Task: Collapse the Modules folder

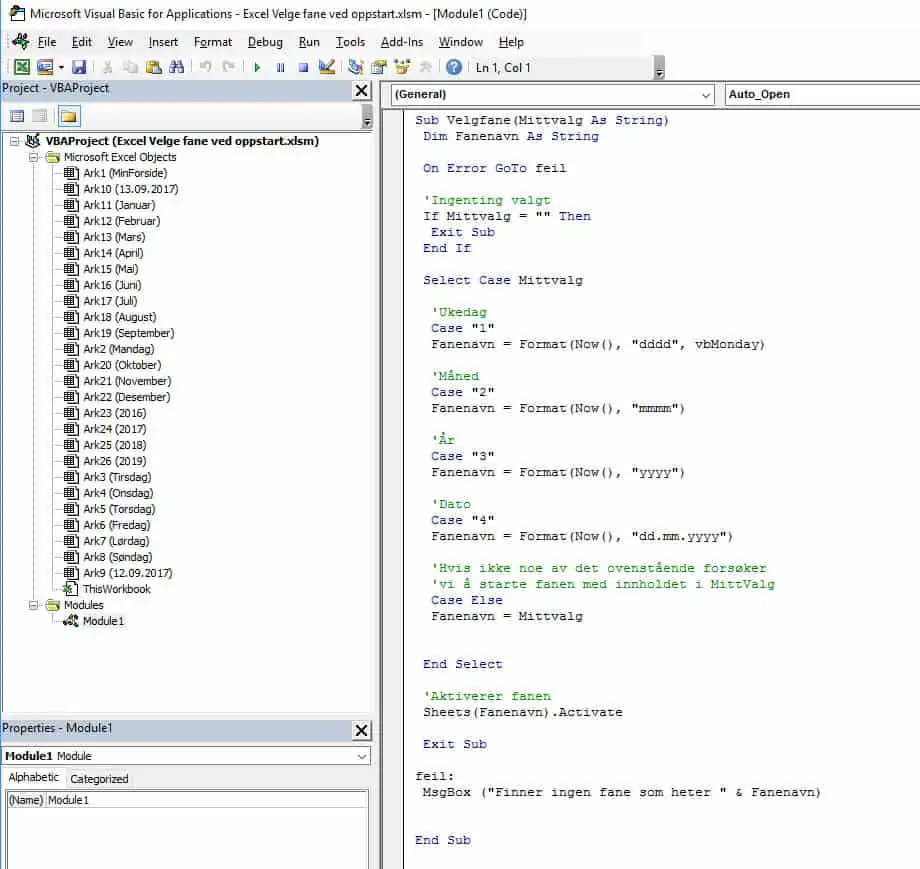Action: [33, 605]
